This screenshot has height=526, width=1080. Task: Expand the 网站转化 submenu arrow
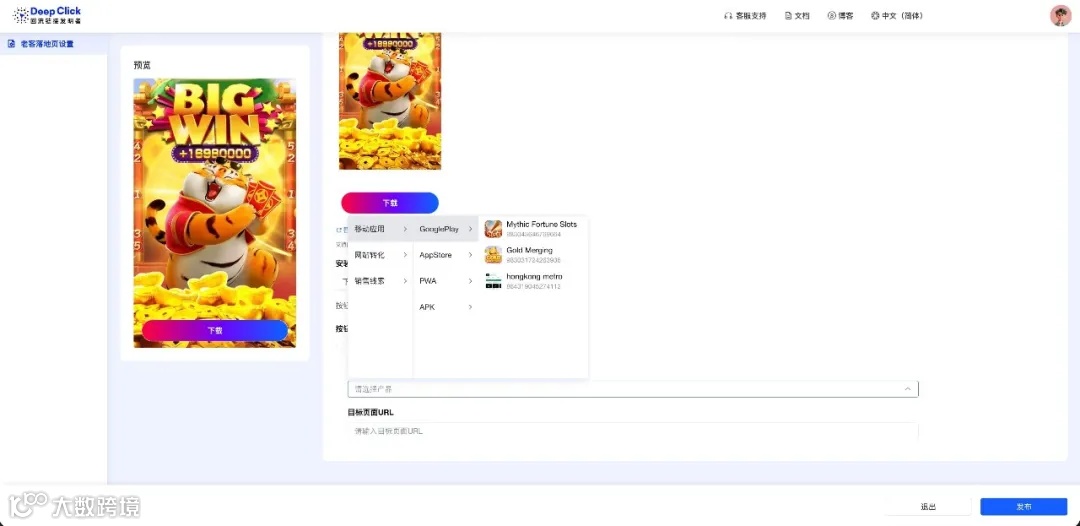[405, 255]
